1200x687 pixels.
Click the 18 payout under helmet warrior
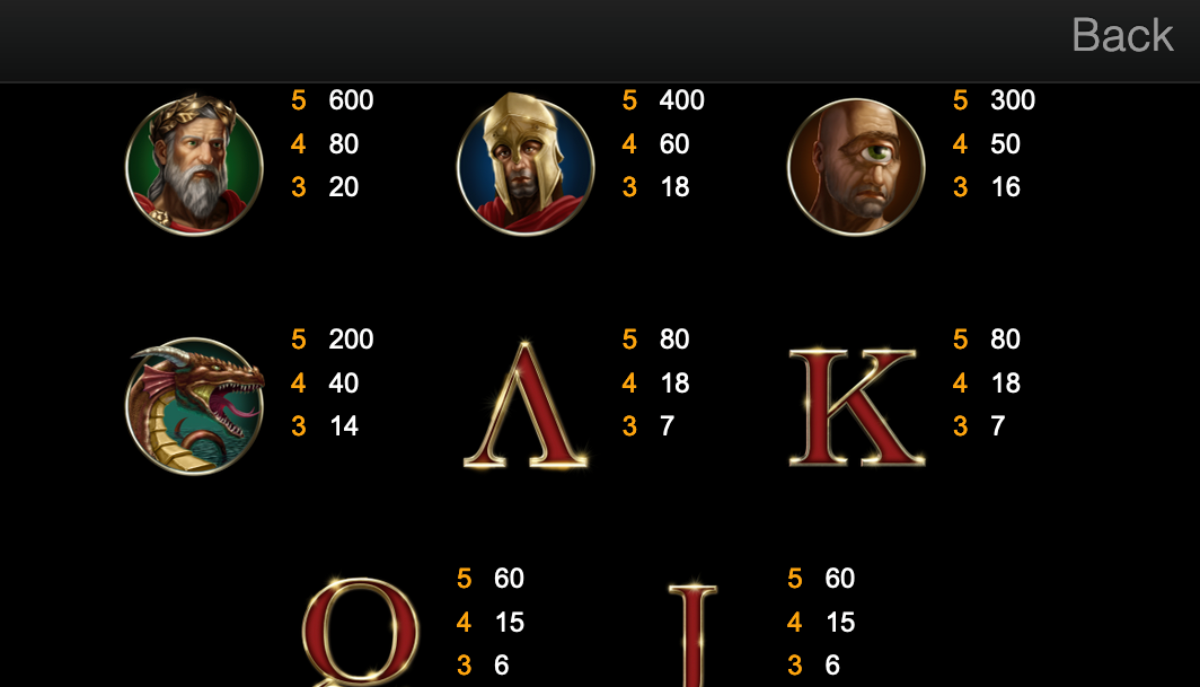click(x=674, y=187)
